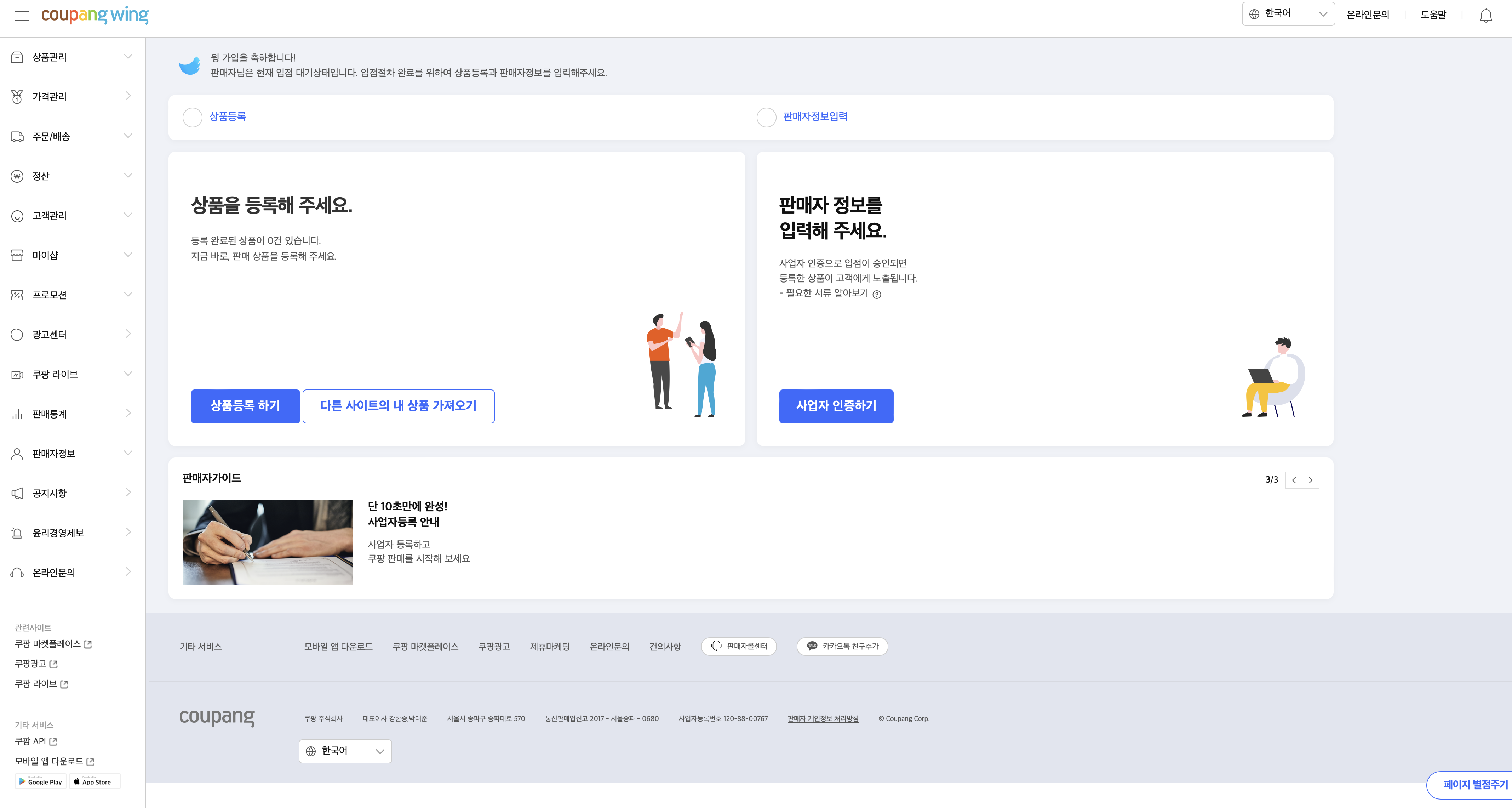1512x808 pixels.
Task: Open the notifications bell icon
Action: (1485, 15)
